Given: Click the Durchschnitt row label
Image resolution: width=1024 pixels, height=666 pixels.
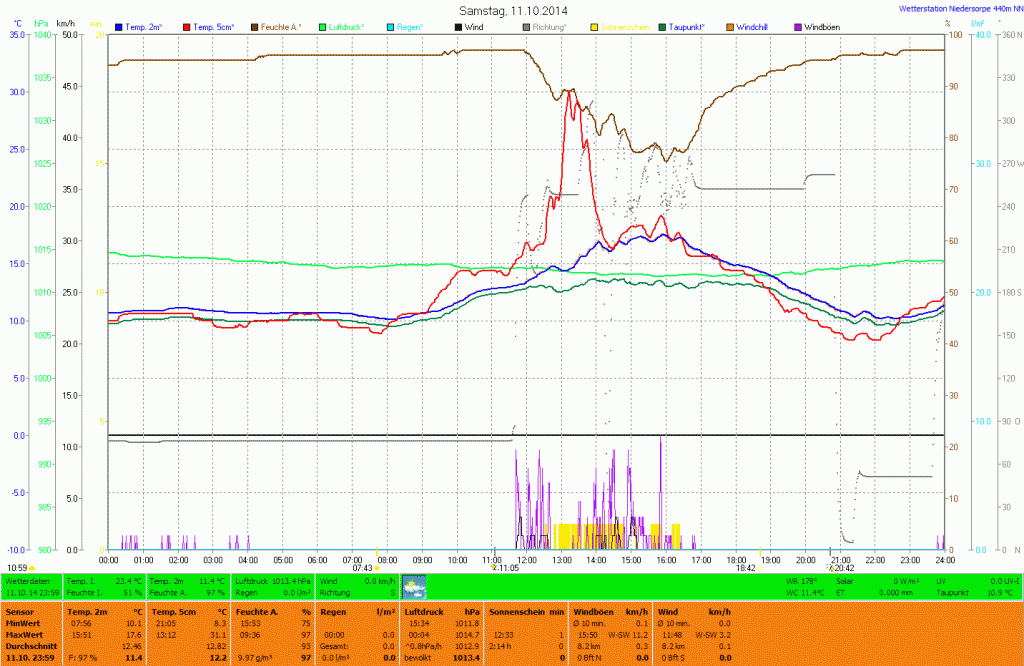Looking at the screenshot, I should 30,646.
